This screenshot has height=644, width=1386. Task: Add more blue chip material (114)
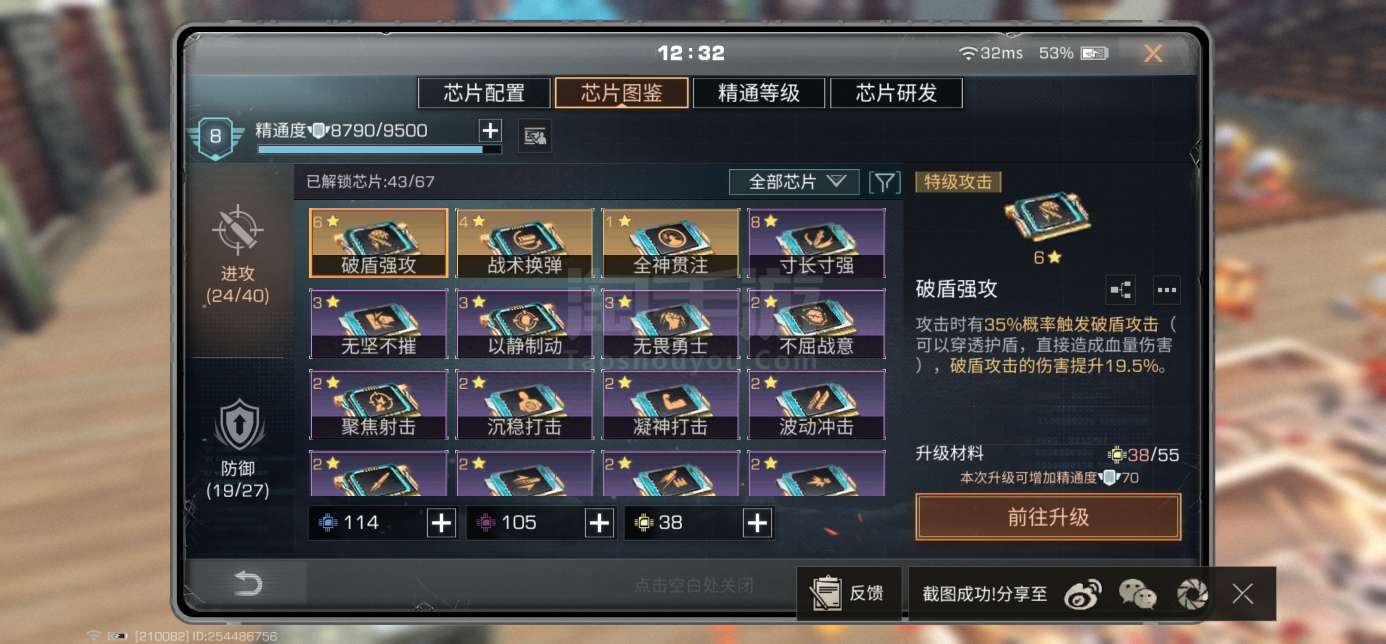[x=441, y=523]
